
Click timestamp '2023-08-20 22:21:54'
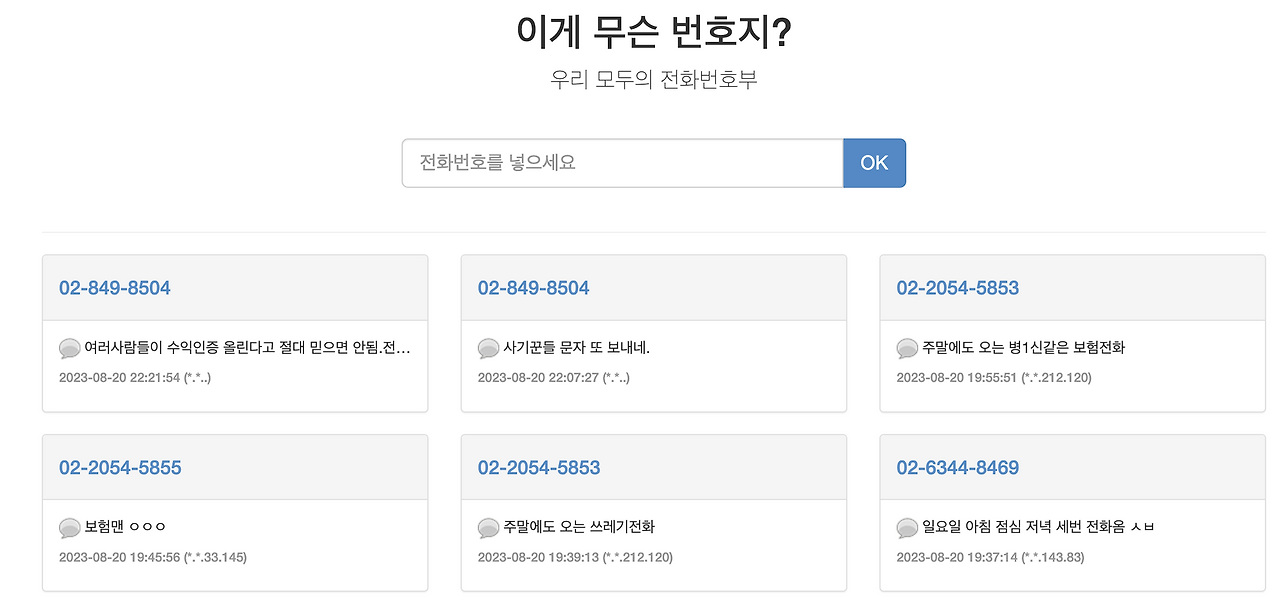tap(119, 378)
